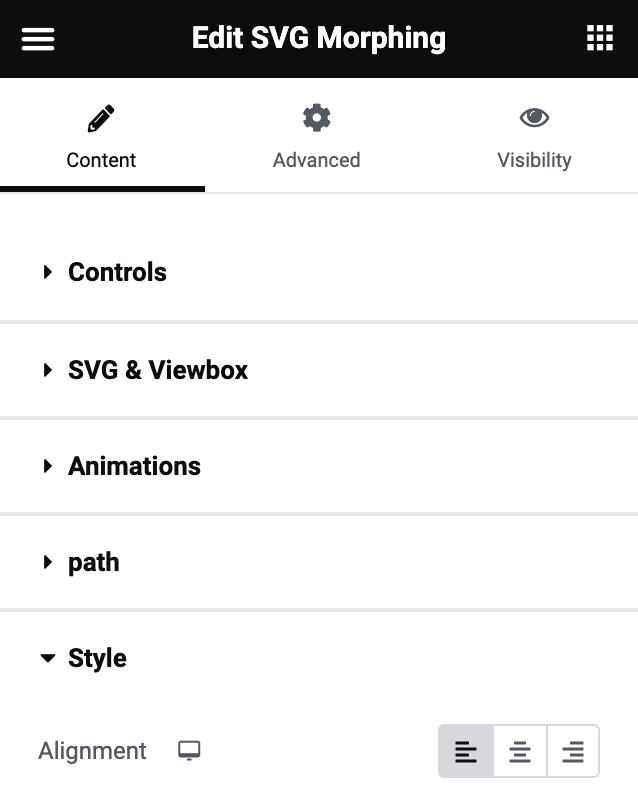The image size is (638, 808).
Task: Expand the Animations section arrow
Action: (48, 466)
